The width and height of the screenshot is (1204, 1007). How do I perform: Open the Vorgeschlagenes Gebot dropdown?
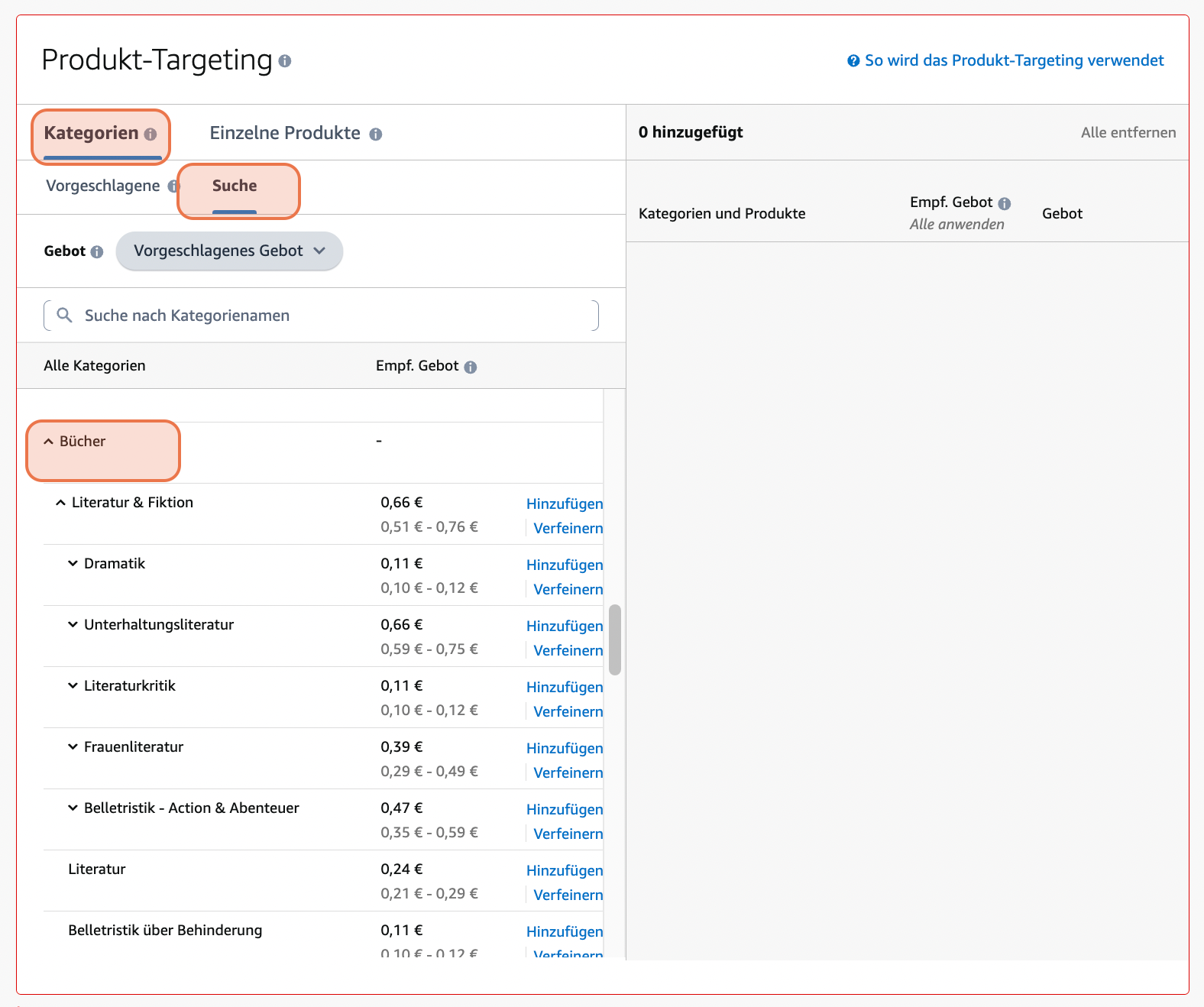coord(229,251)
